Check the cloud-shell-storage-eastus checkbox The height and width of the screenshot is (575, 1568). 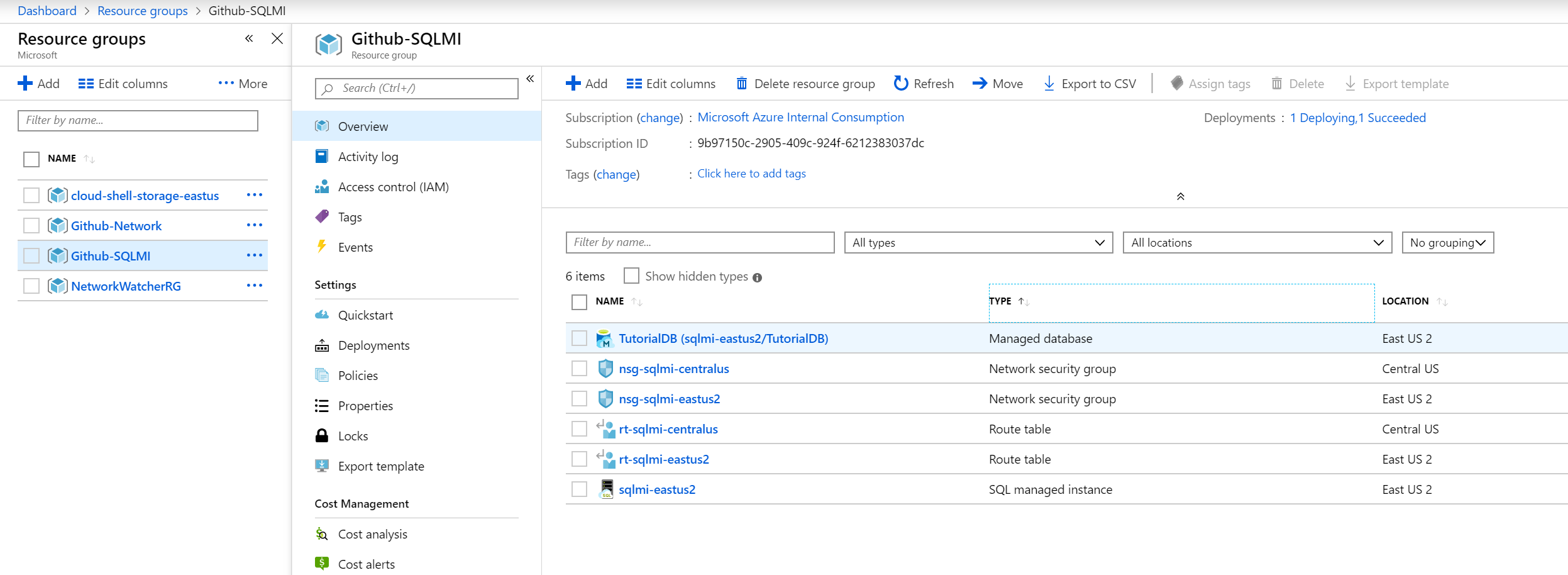tap(31, 196)
